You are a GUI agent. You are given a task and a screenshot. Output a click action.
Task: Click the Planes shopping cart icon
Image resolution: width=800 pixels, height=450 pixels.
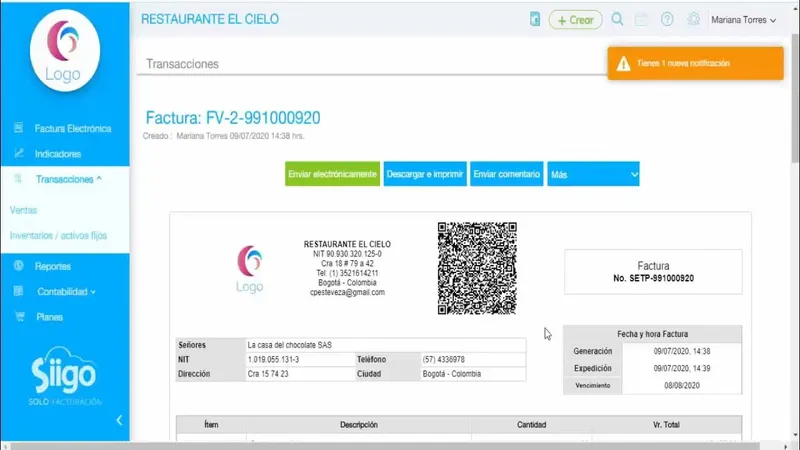pyautogui.click(x=19, y=316)
